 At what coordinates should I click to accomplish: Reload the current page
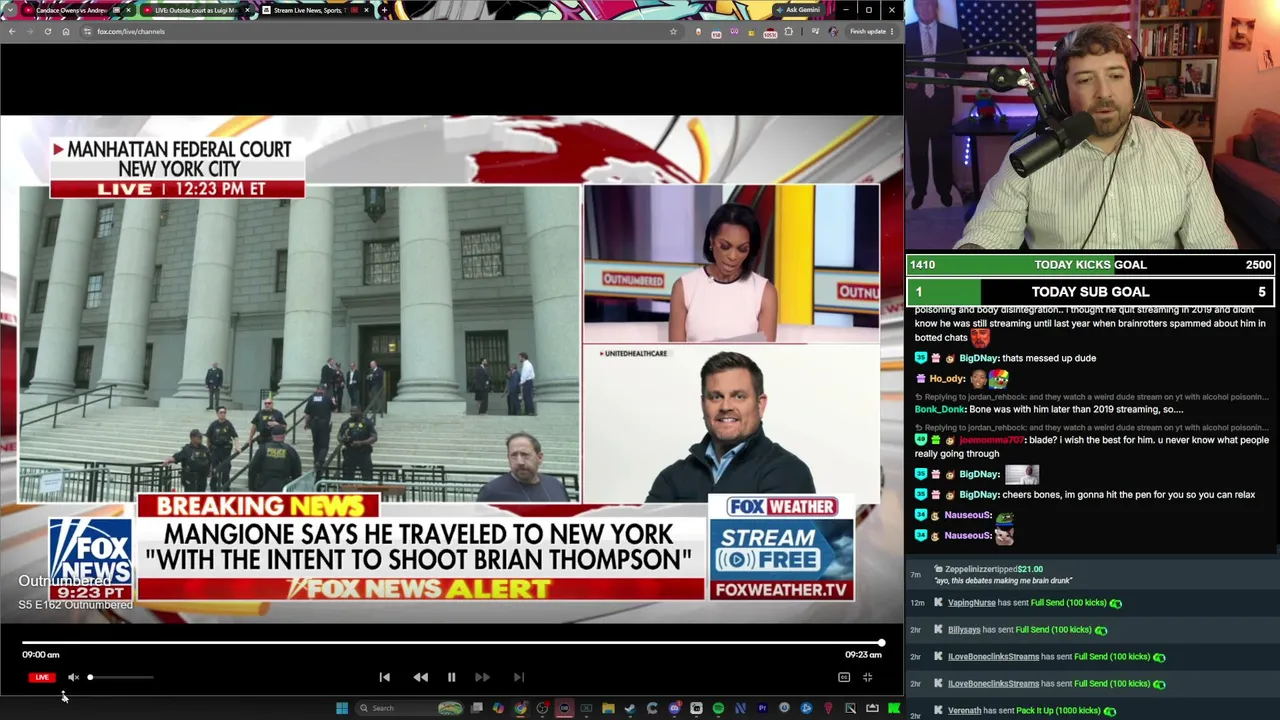[47, 31]
